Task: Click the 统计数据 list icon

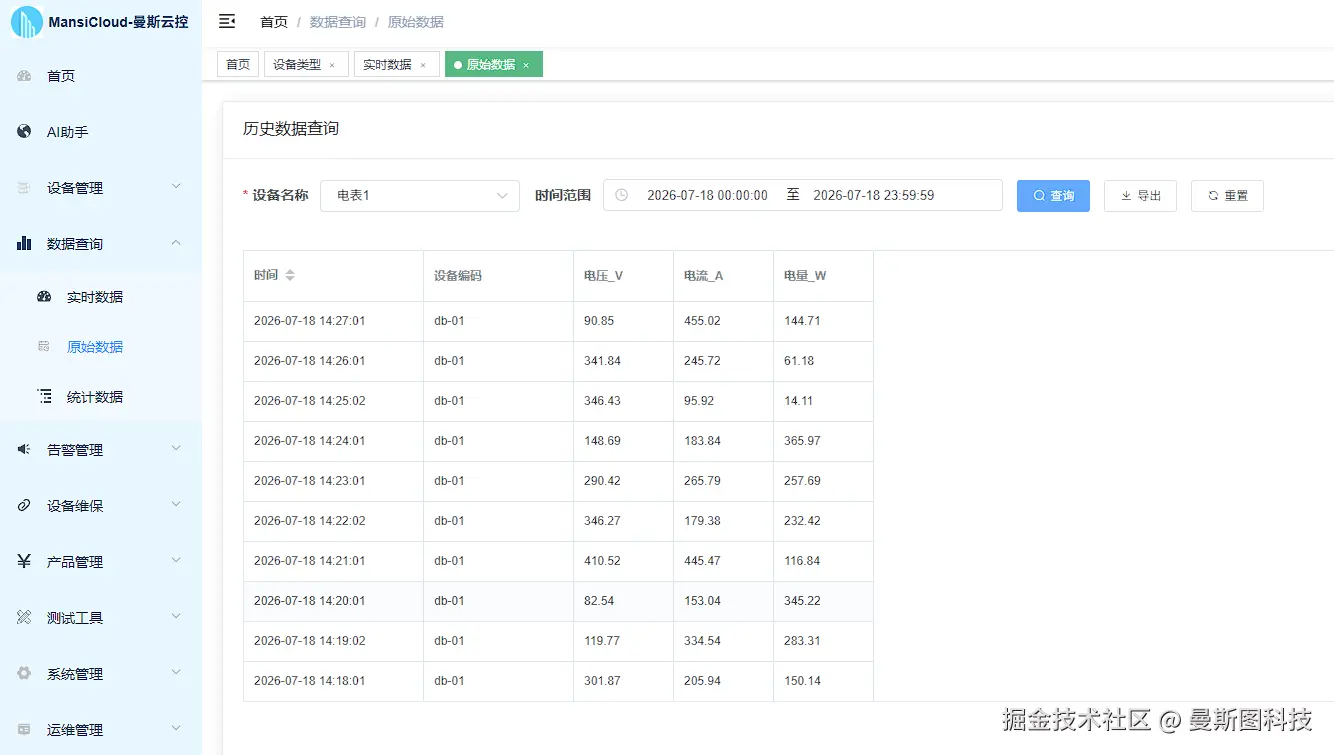Action: pos(44,397)
